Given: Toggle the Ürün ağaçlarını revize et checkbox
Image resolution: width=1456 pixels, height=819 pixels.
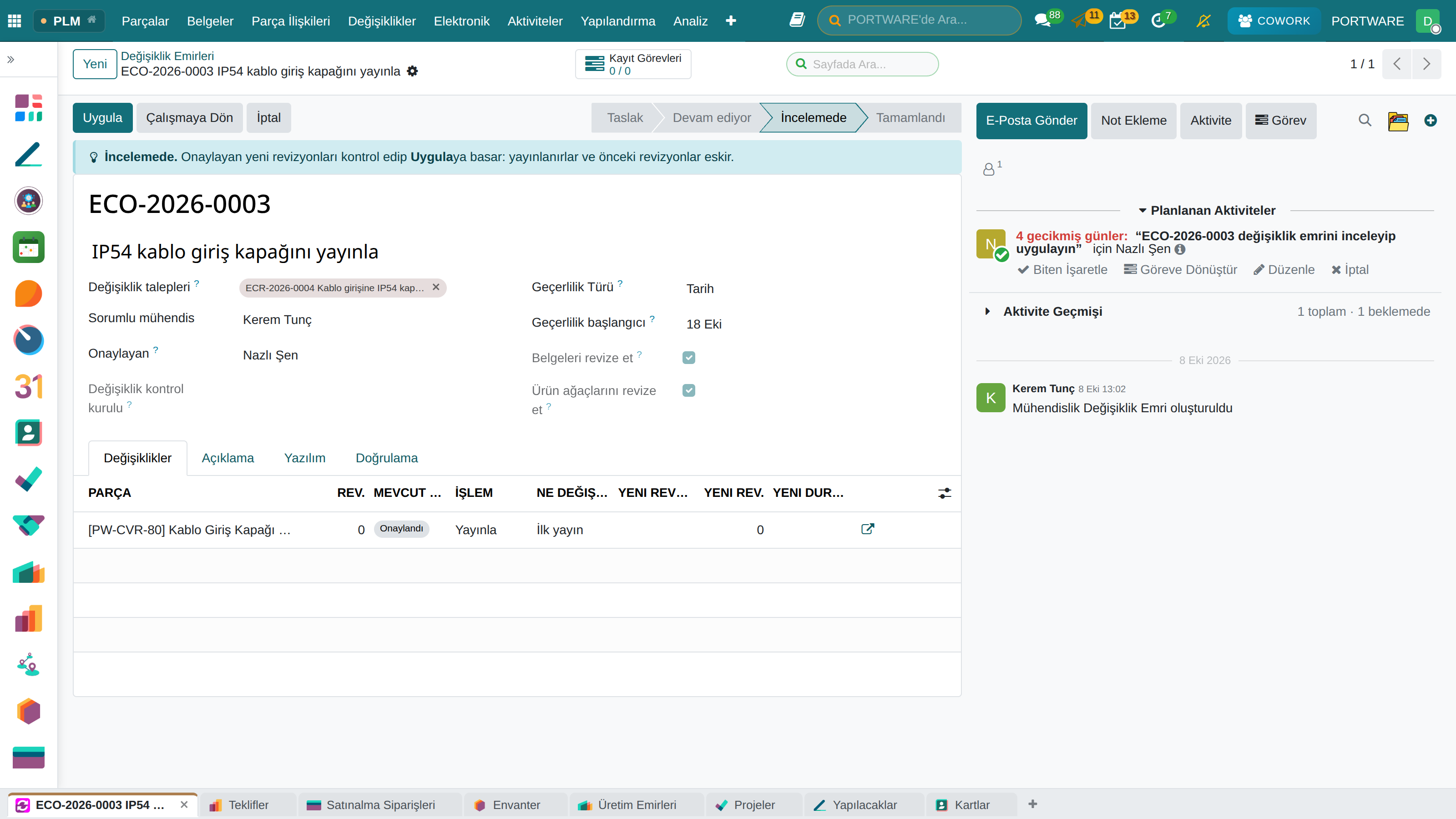Looking at the screenshot, I should (x=688, y=390).
